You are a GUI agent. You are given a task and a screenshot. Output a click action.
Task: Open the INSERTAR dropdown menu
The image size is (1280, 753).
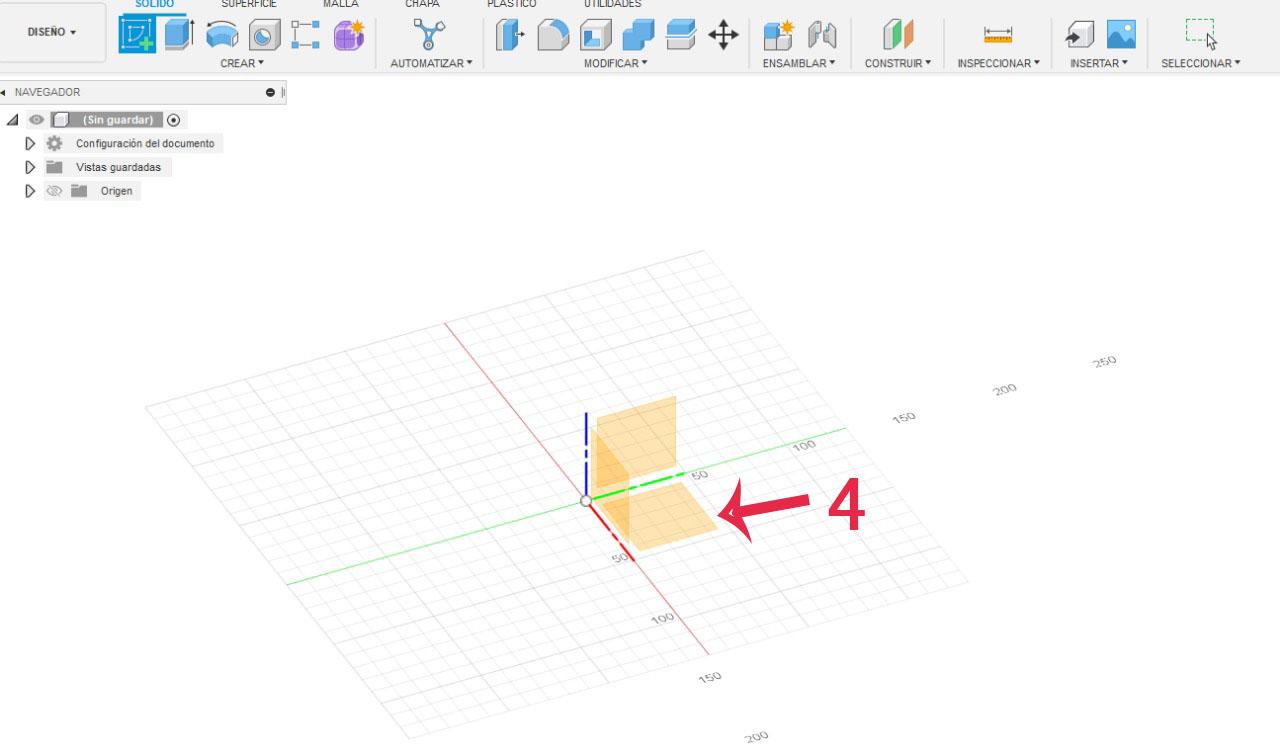(x=1098, y=63)
